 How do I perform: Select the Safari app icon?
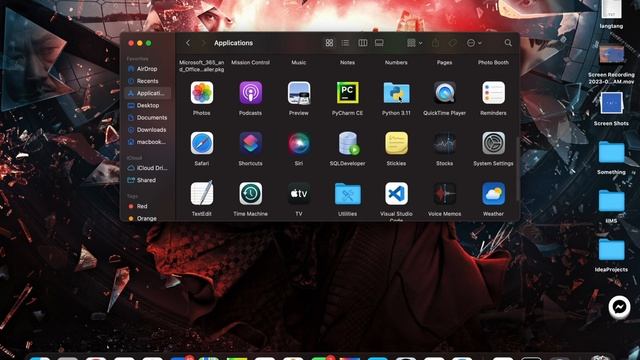(202, 143)
